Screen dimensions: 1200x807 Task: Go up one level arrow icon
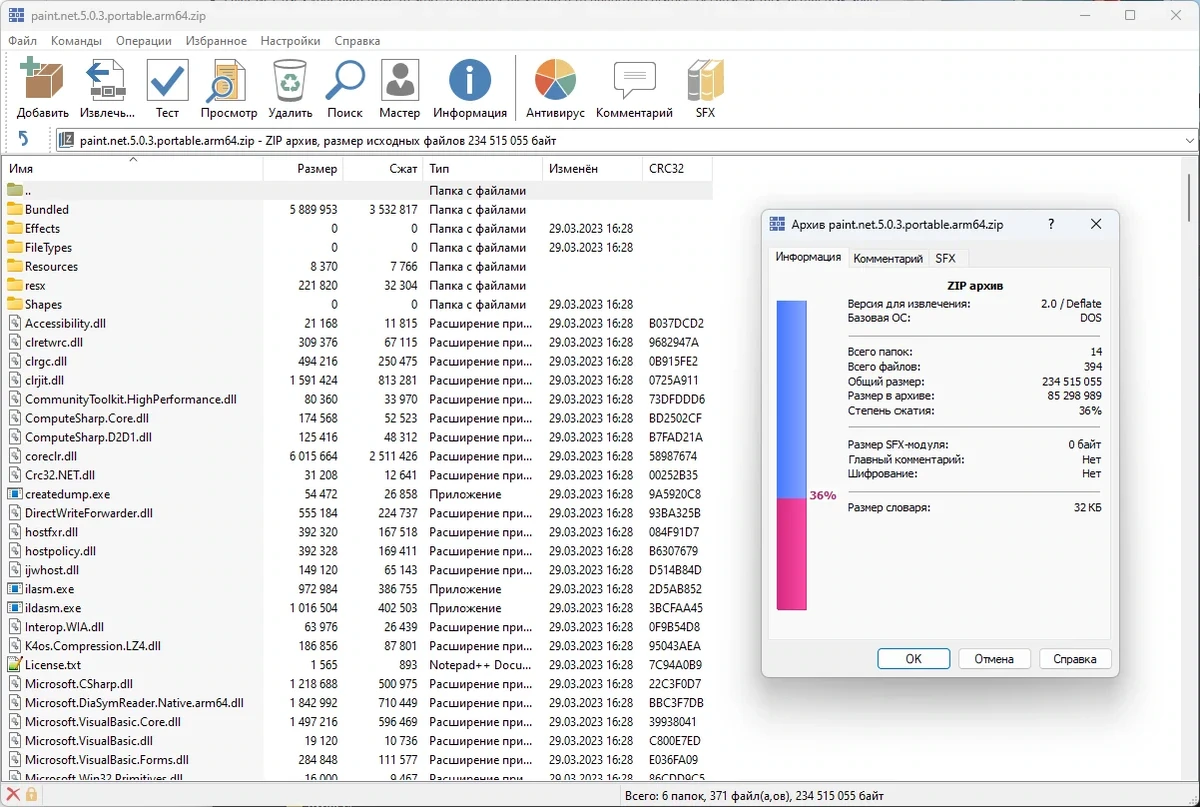(x=23, y=141)
